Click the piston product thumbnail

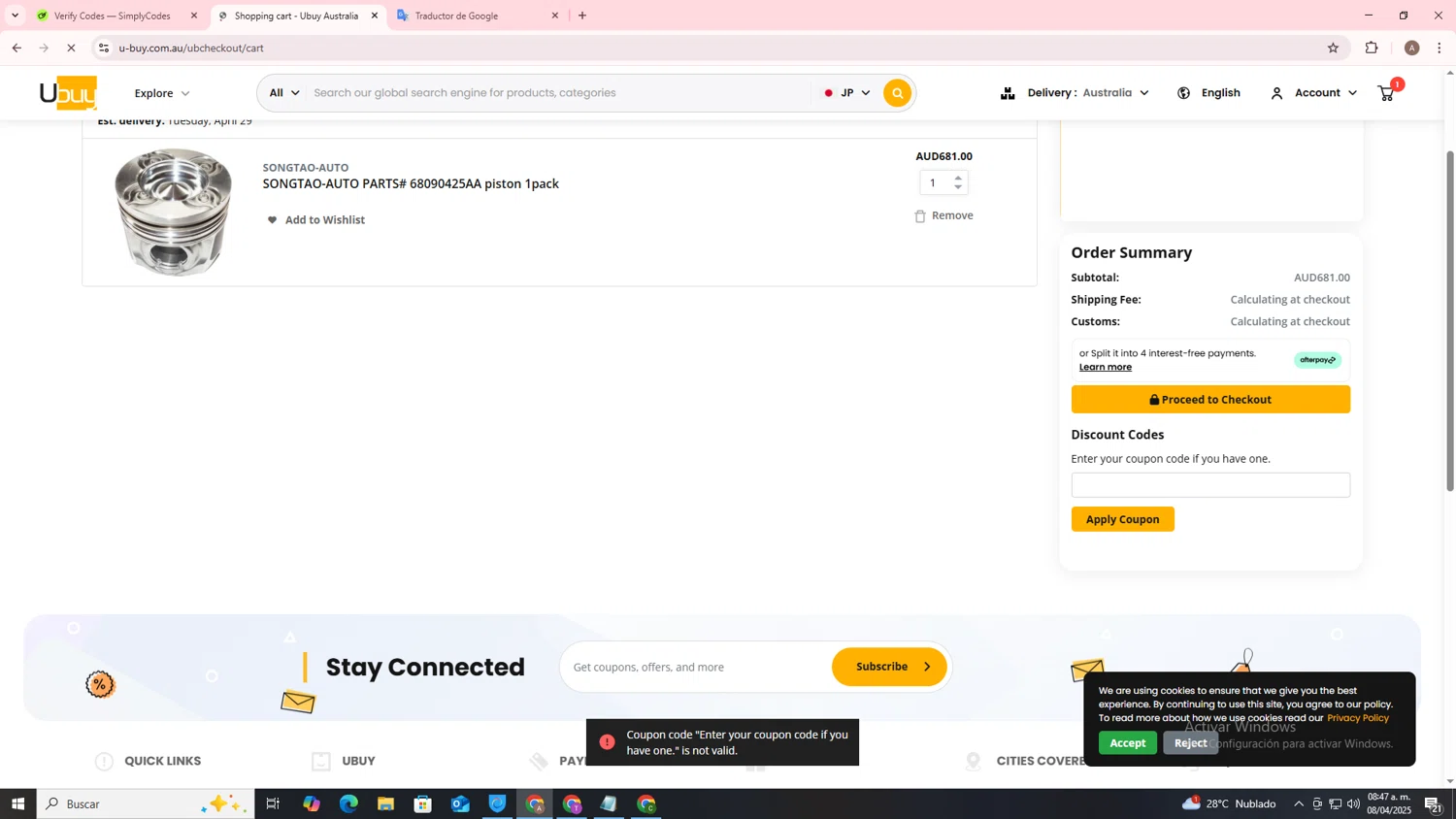174,212
